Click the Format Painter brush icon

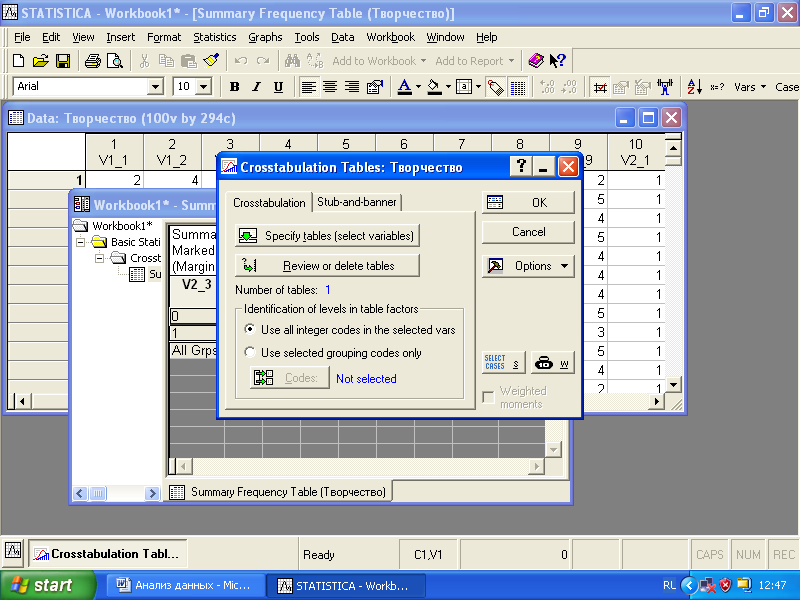coord(211,61)
